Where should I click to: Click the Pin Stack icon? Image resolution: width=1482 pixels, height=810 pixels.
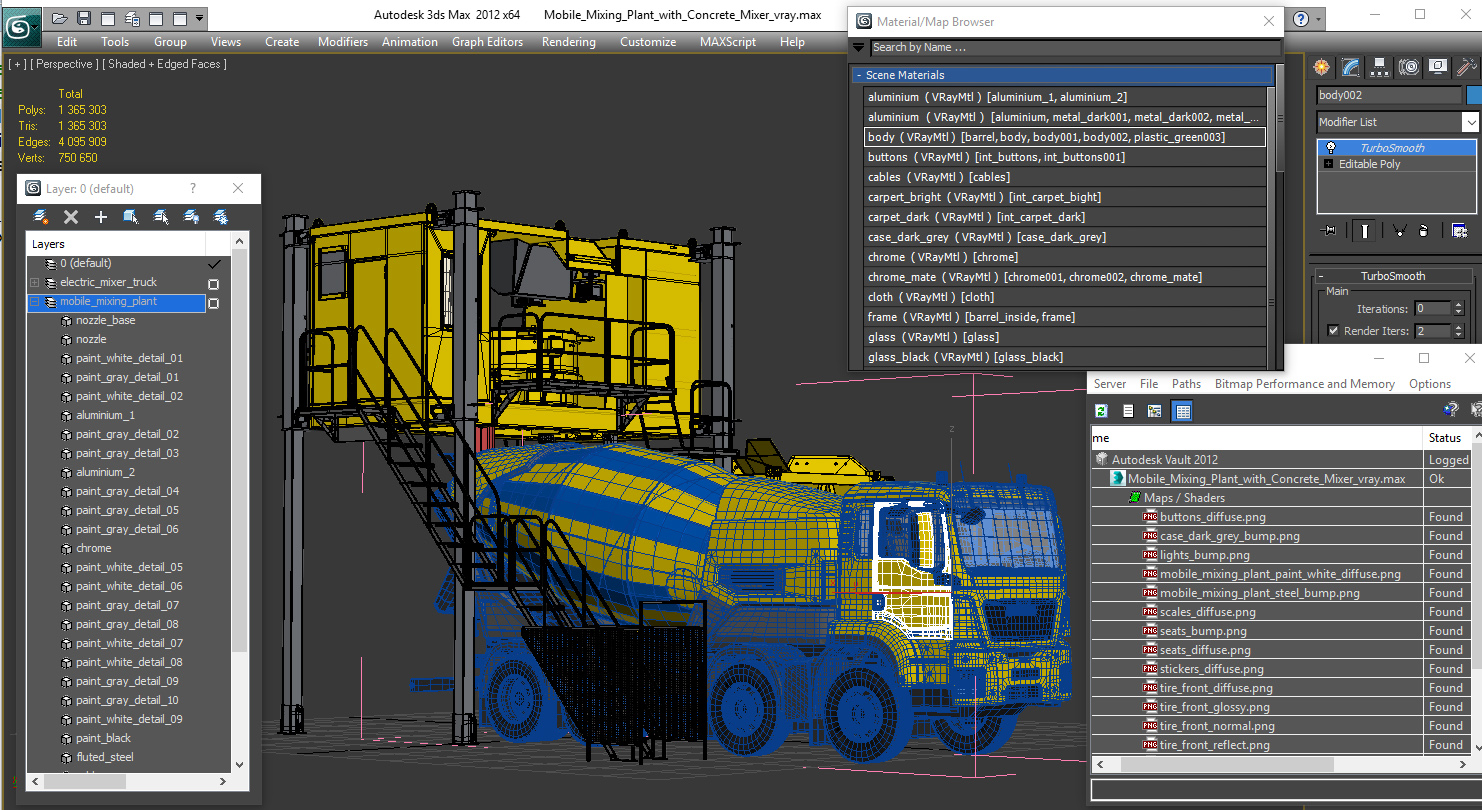click(x=1328, y=231)
